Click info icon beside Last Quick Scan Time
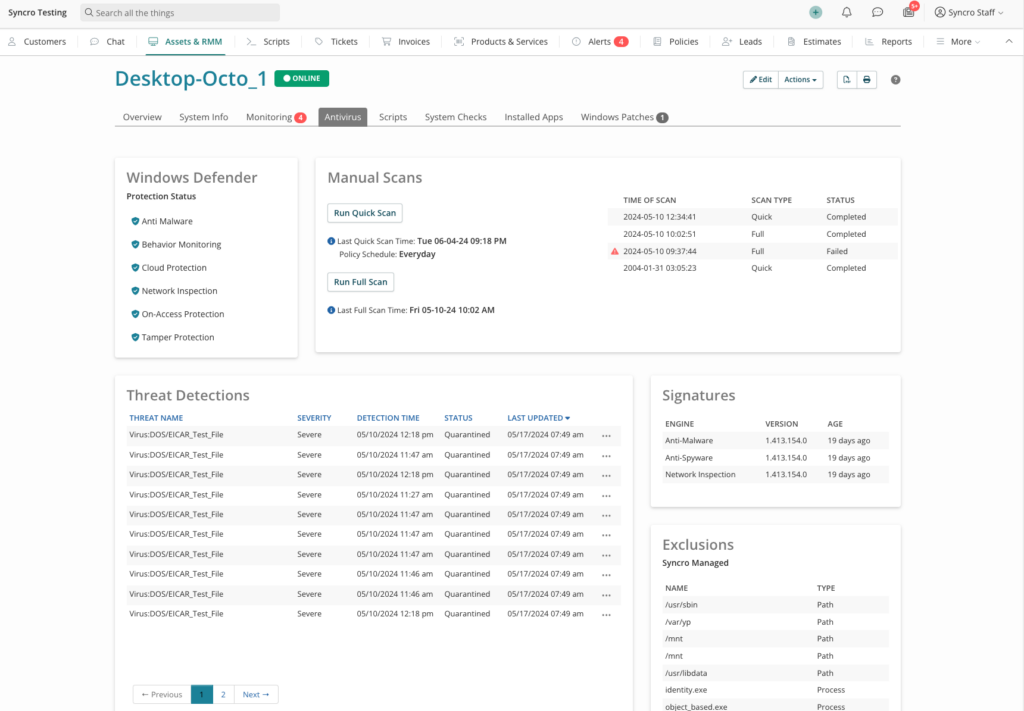Screen dimensions: 1024x711 coord(331,241)
